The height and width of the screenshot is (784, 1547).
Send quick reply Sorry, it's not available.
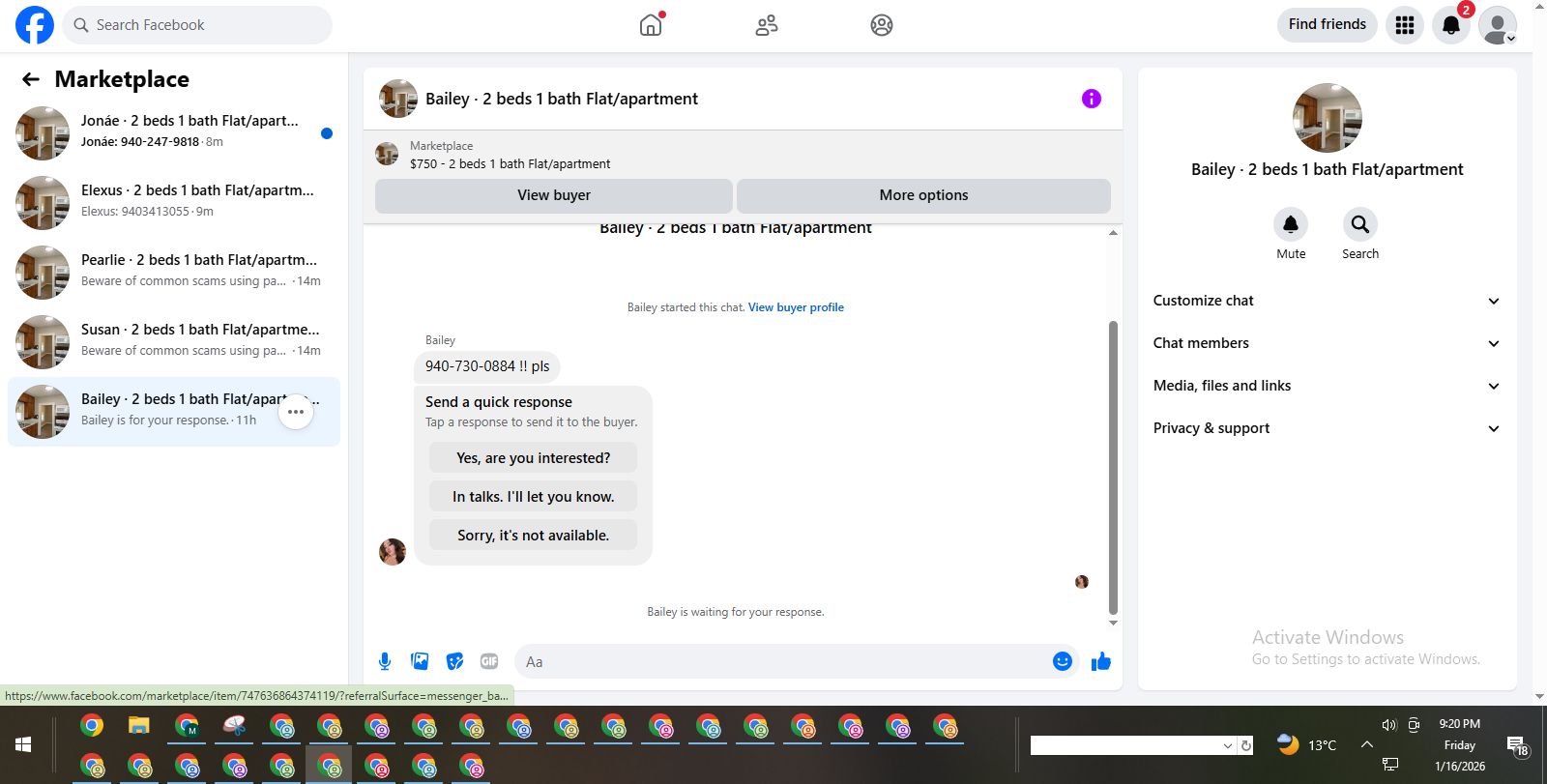tap(534, 536)
